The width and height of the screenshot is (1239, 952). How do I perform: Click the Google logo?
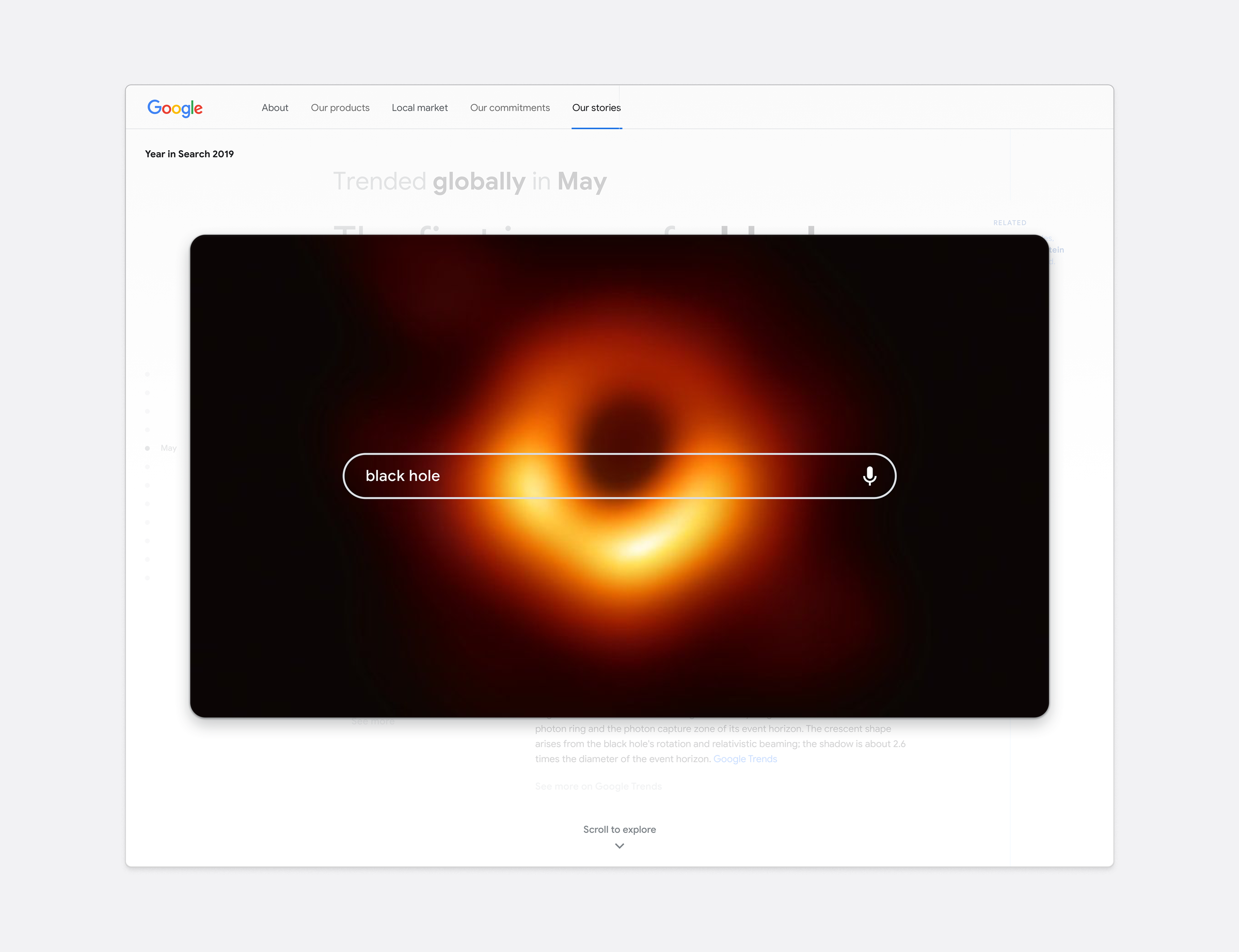(x=174, y=108)
